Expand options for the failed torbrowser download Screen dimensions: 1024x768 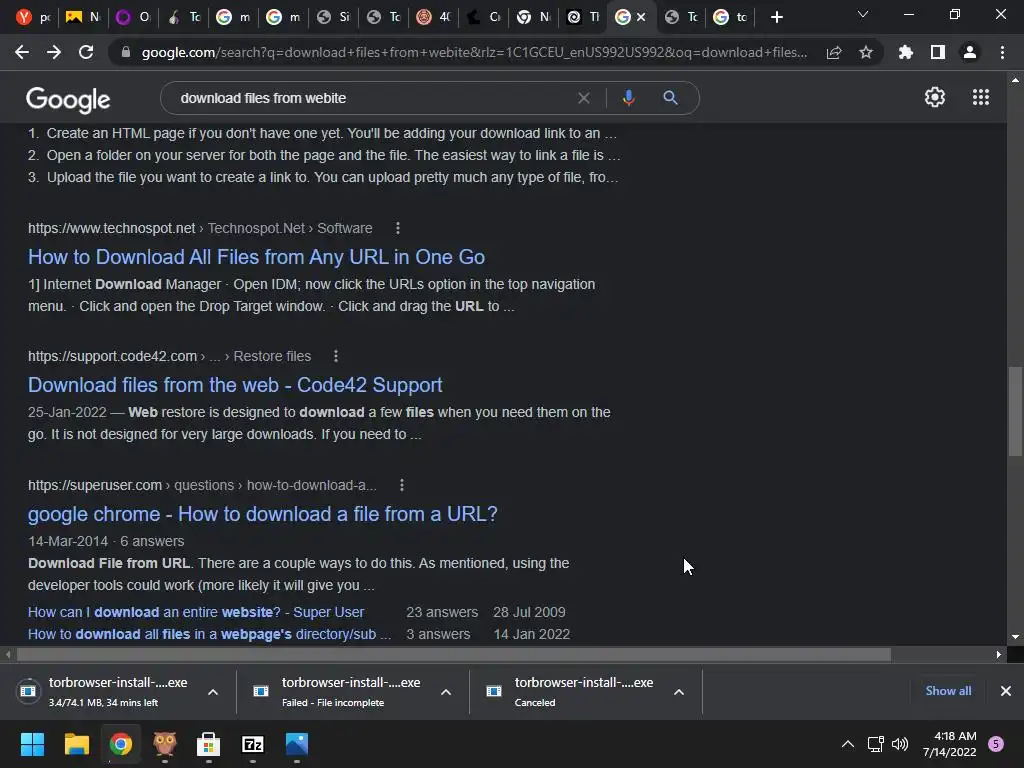(446, 692)
